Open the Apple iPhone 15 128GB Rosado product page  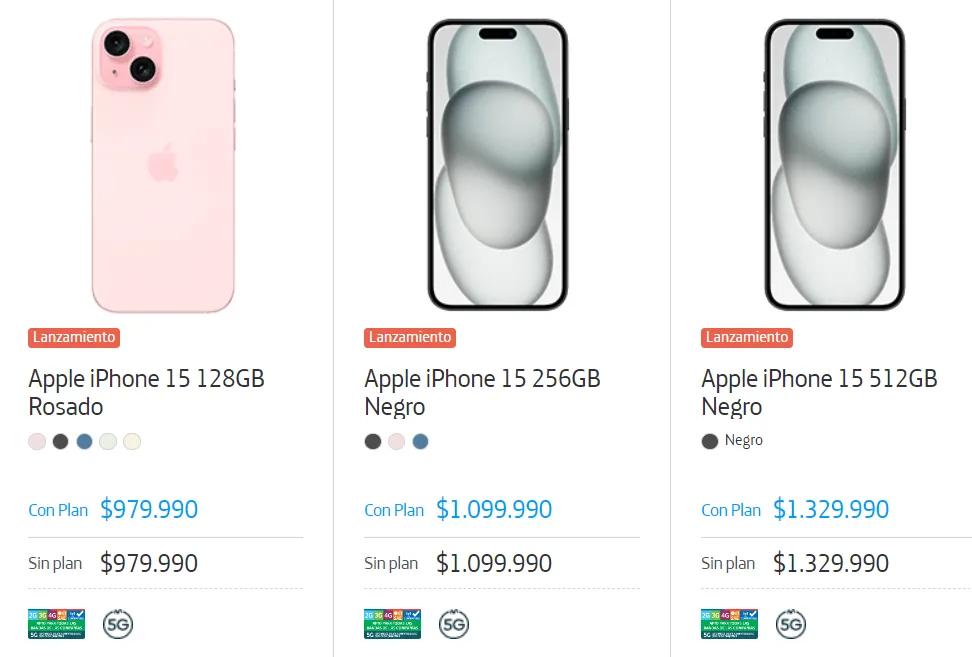coord(145,392)
